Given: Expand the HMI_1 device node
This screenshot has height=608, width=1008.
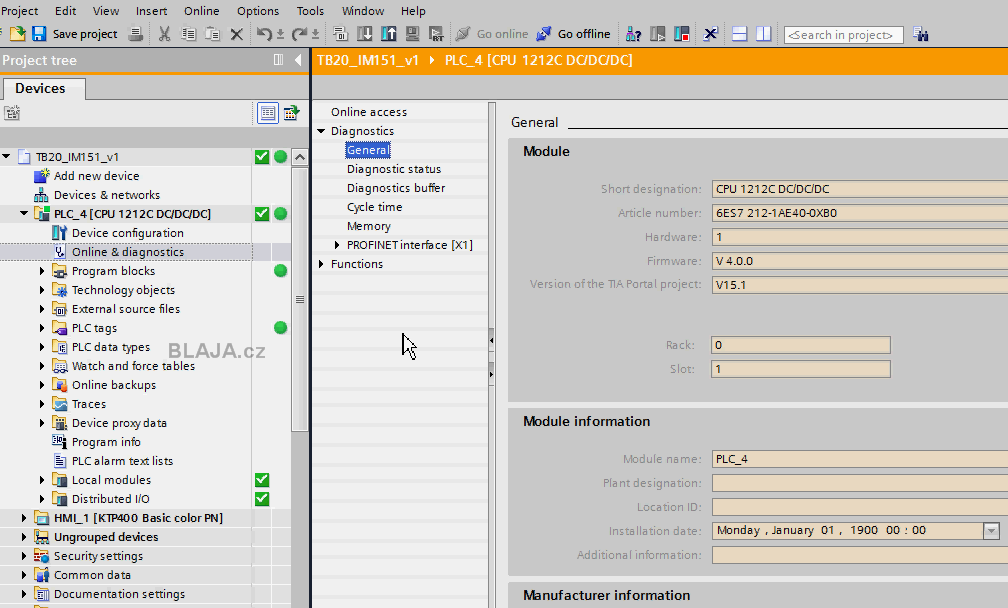Looking at the screenshot, I should click(x=24, y=517).
